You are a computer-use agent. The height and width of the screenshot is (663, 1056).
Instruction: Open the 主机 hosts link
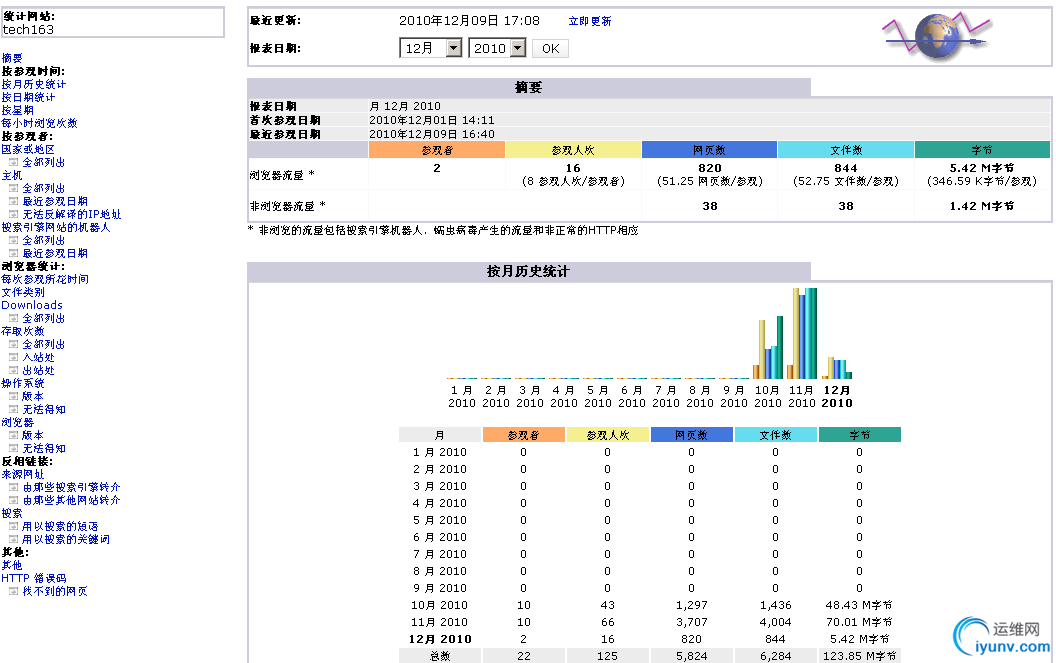tap(12, 175)
